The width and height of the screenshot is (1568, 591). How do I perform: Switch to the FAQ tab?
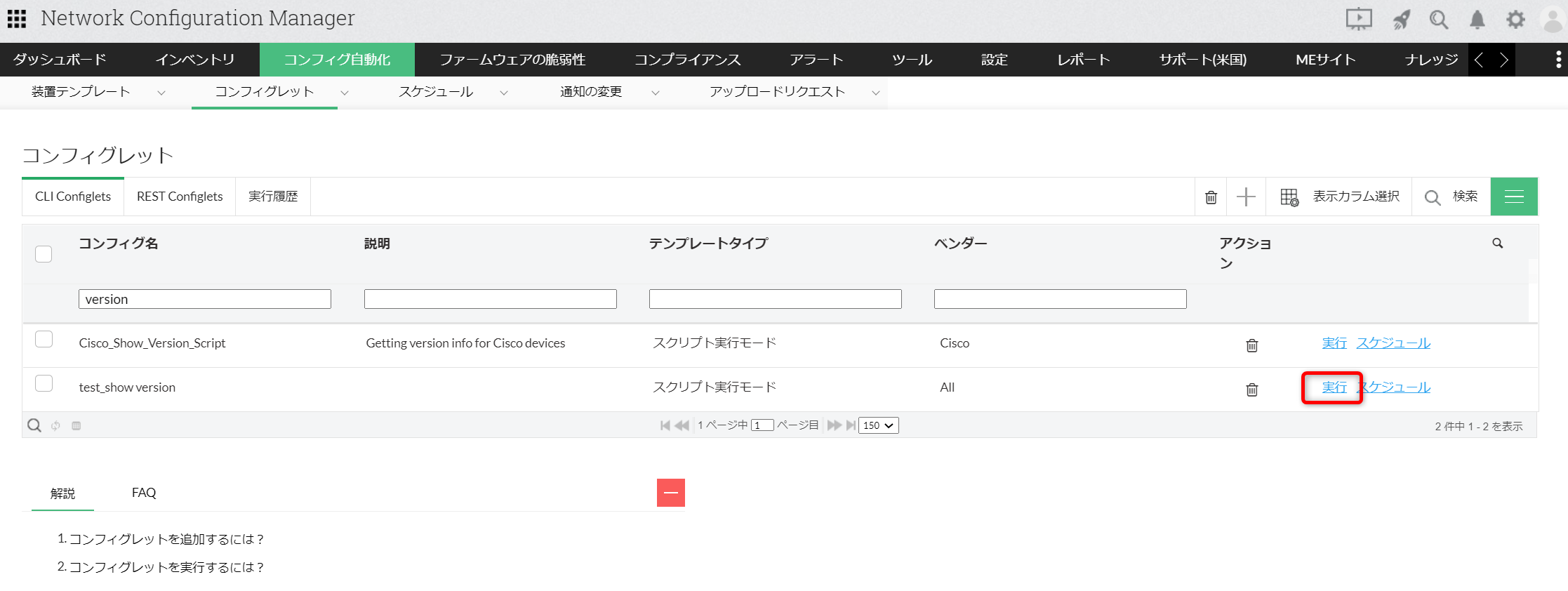click(x=144, y=493)
